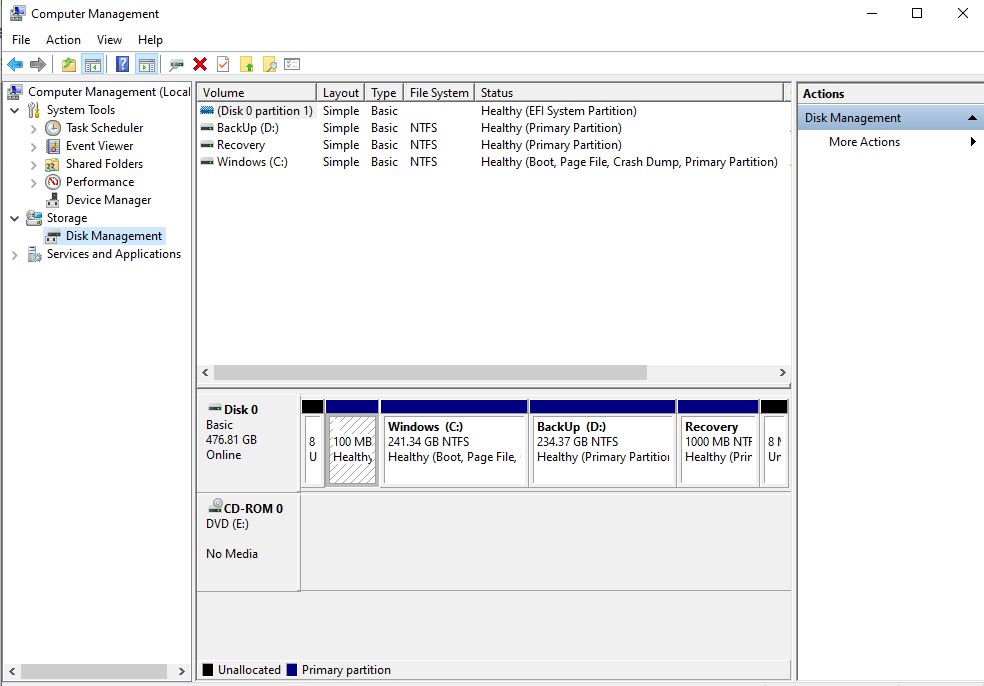Select Device Manager in the tree
Image resolution: width=984 pixels, height=686 pixels.
(x=109, y=200)
